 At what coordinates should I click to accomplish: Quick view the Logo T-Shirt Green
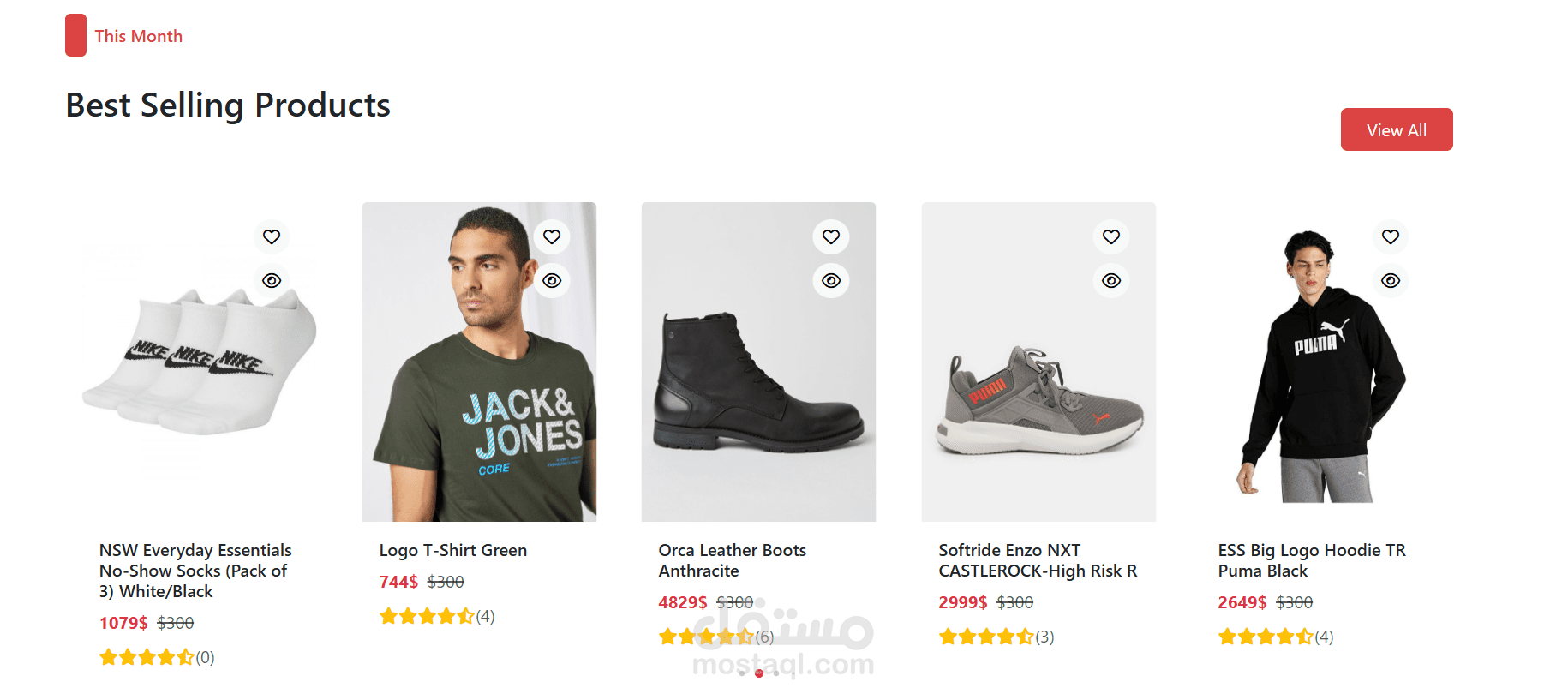point(552,280)
